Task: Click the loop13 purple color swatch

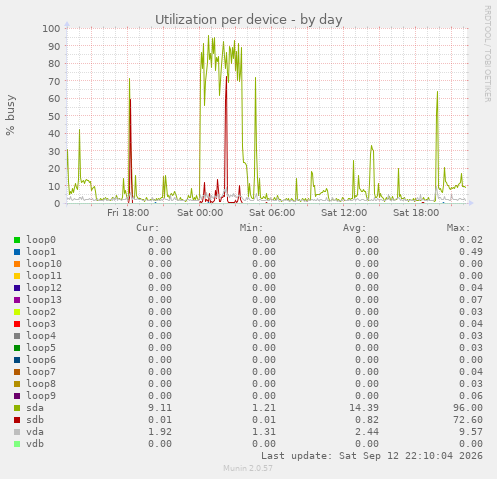Action: click(17, 300)
